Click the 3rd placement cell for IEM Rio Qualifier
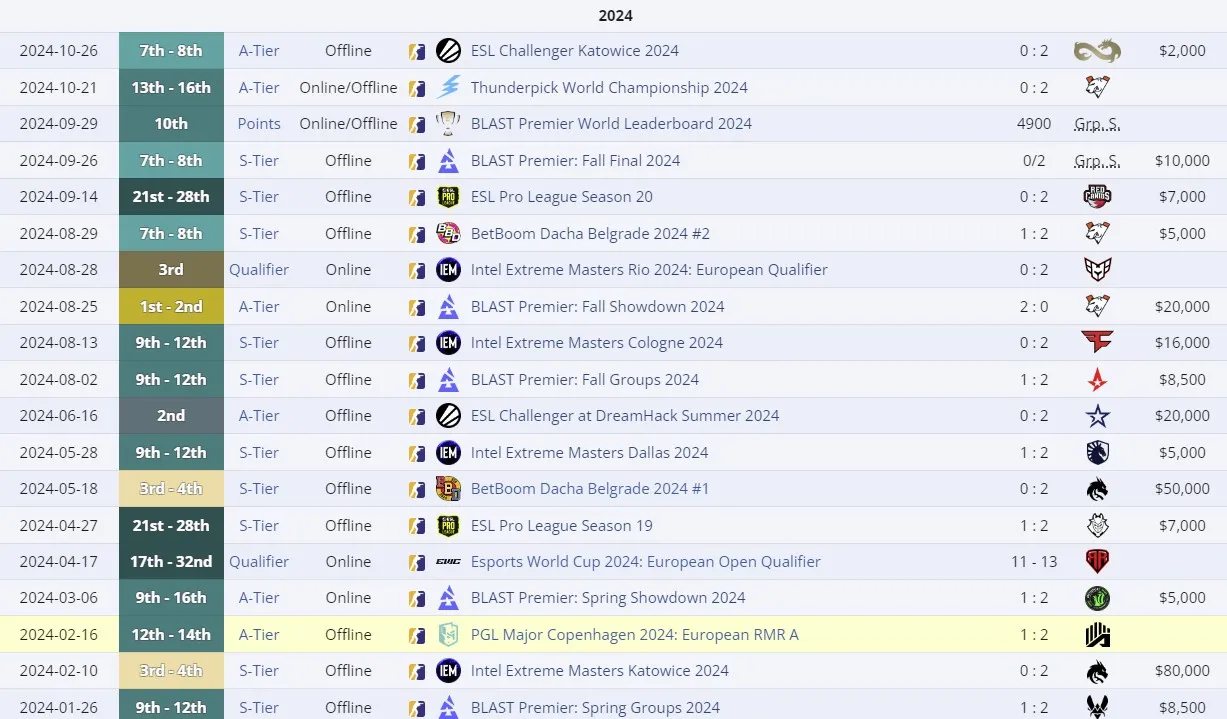Viewport: 1227px width, 719px height. 171,270
